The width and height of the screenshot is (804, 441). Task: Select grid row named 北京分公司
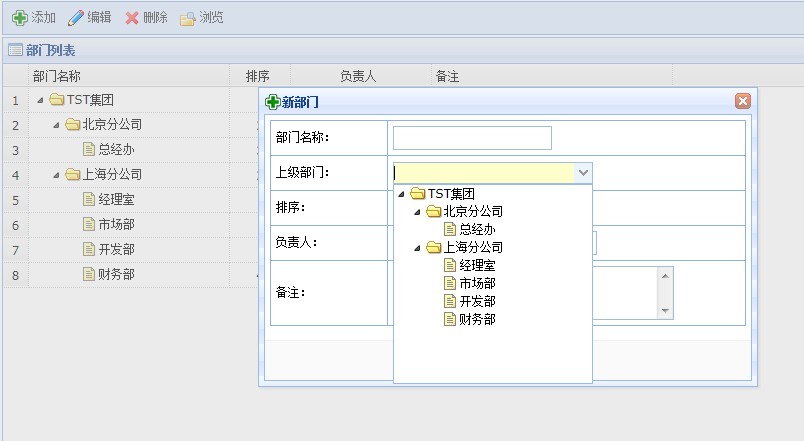[112, 124]
